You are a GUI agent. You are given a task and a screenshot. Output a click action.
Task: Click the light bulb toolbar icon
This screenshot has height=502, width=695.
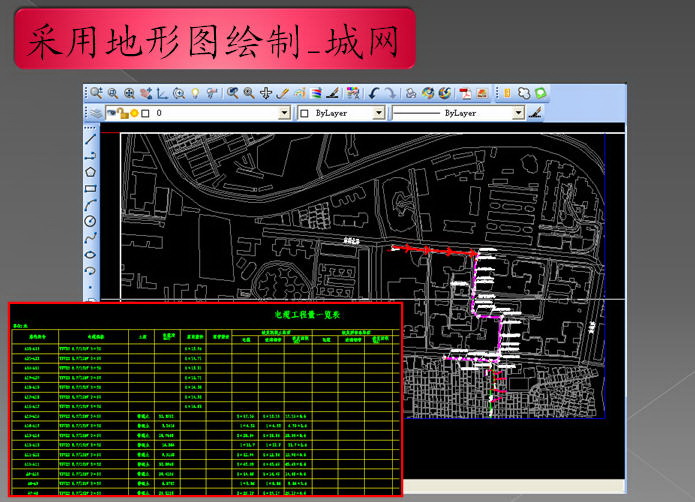[x=195, y=93]
